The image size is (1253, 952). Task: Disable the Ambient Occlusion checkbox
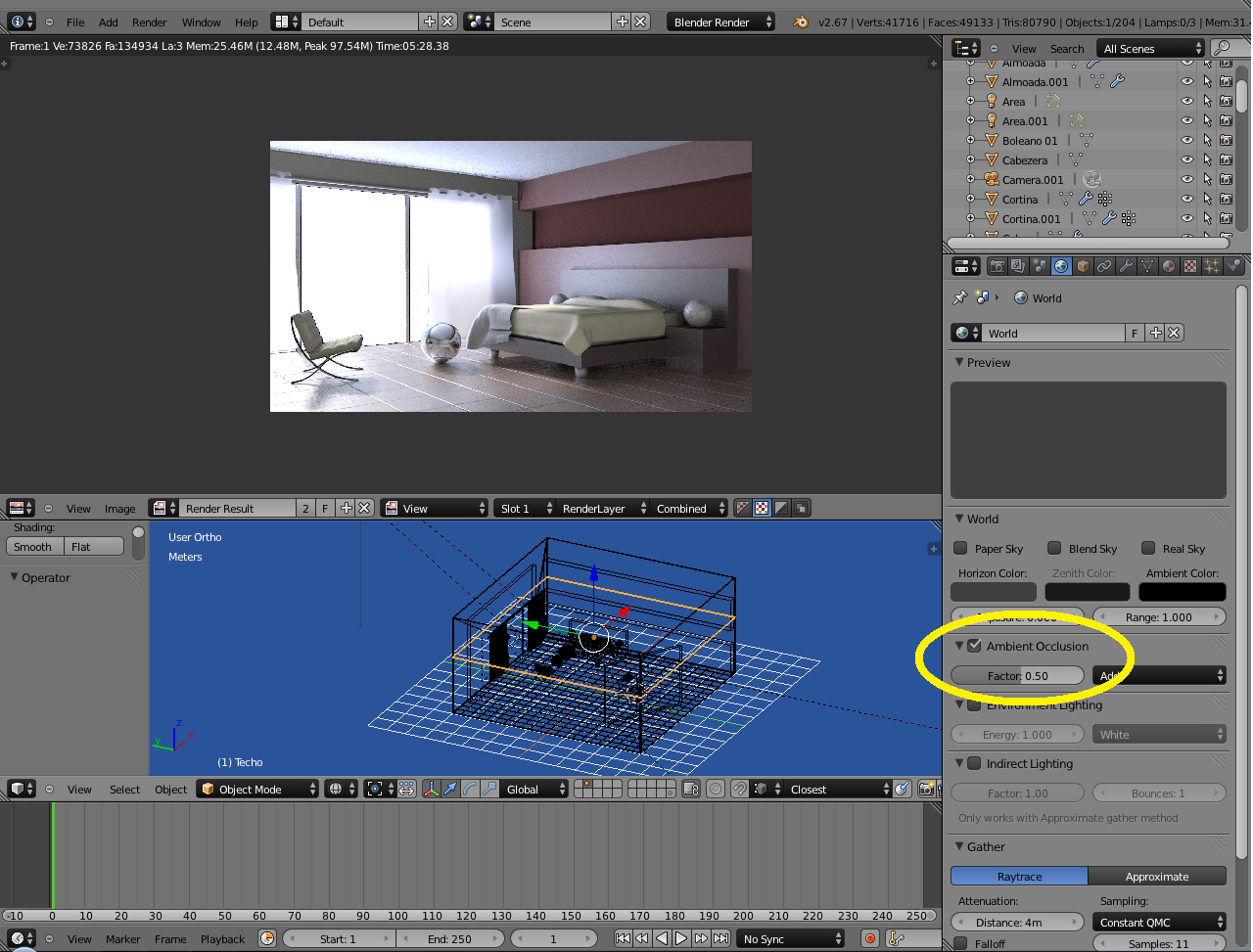[974, 646]
